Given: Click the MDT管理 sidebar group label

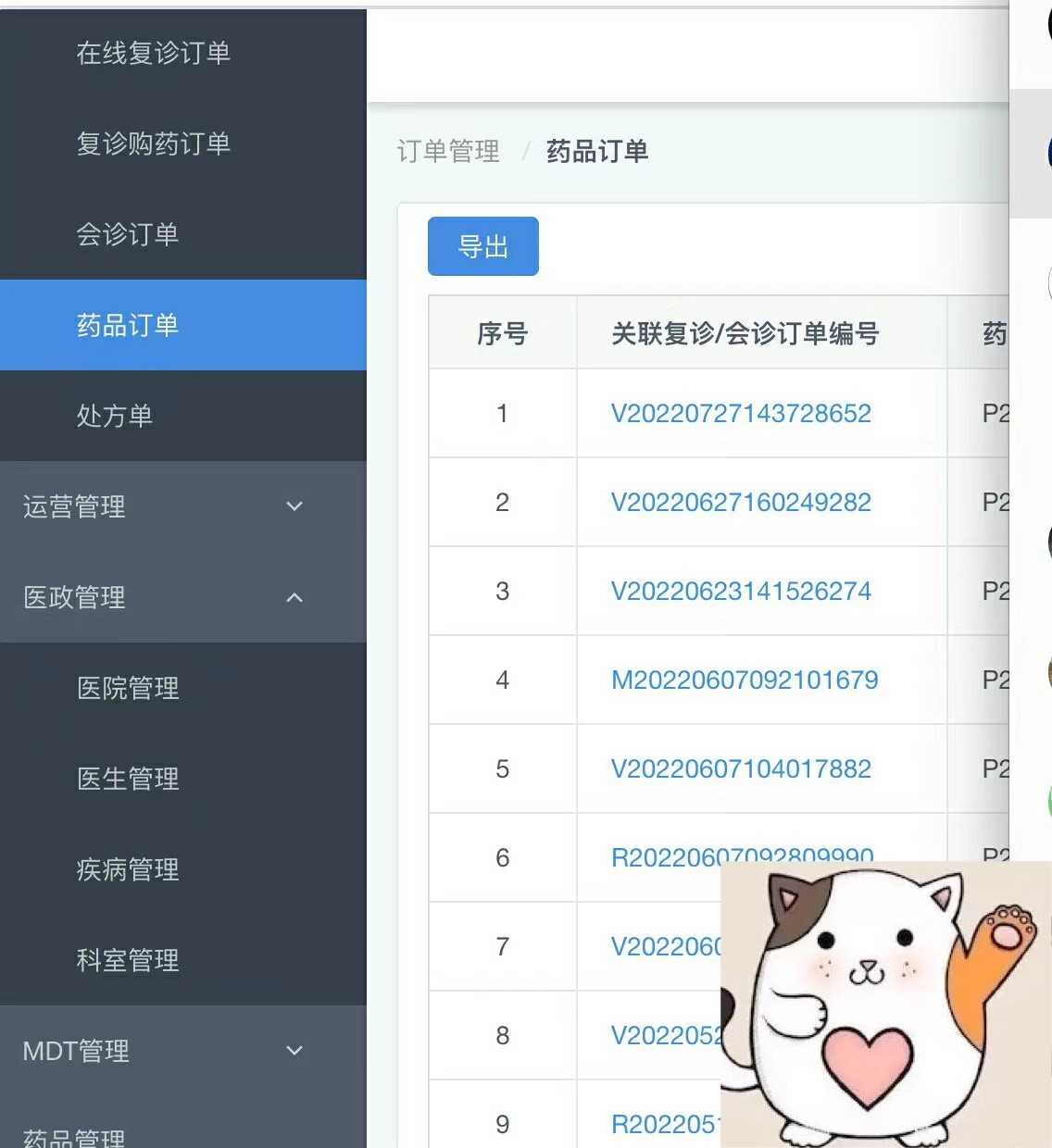Looking at the screenshot, I should [76, 1051].
